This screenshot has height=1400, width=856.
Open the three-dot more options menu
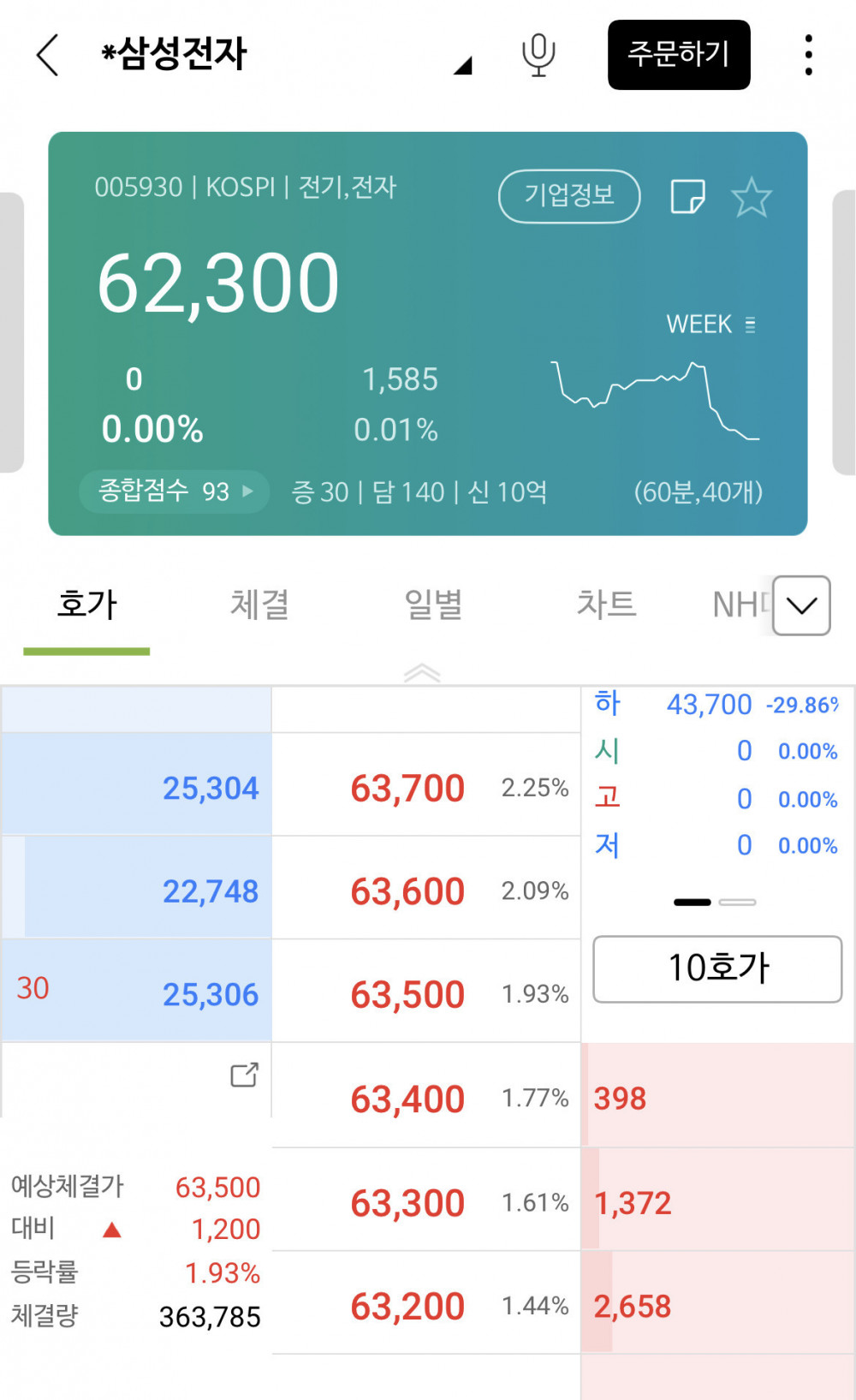[808, 55]
